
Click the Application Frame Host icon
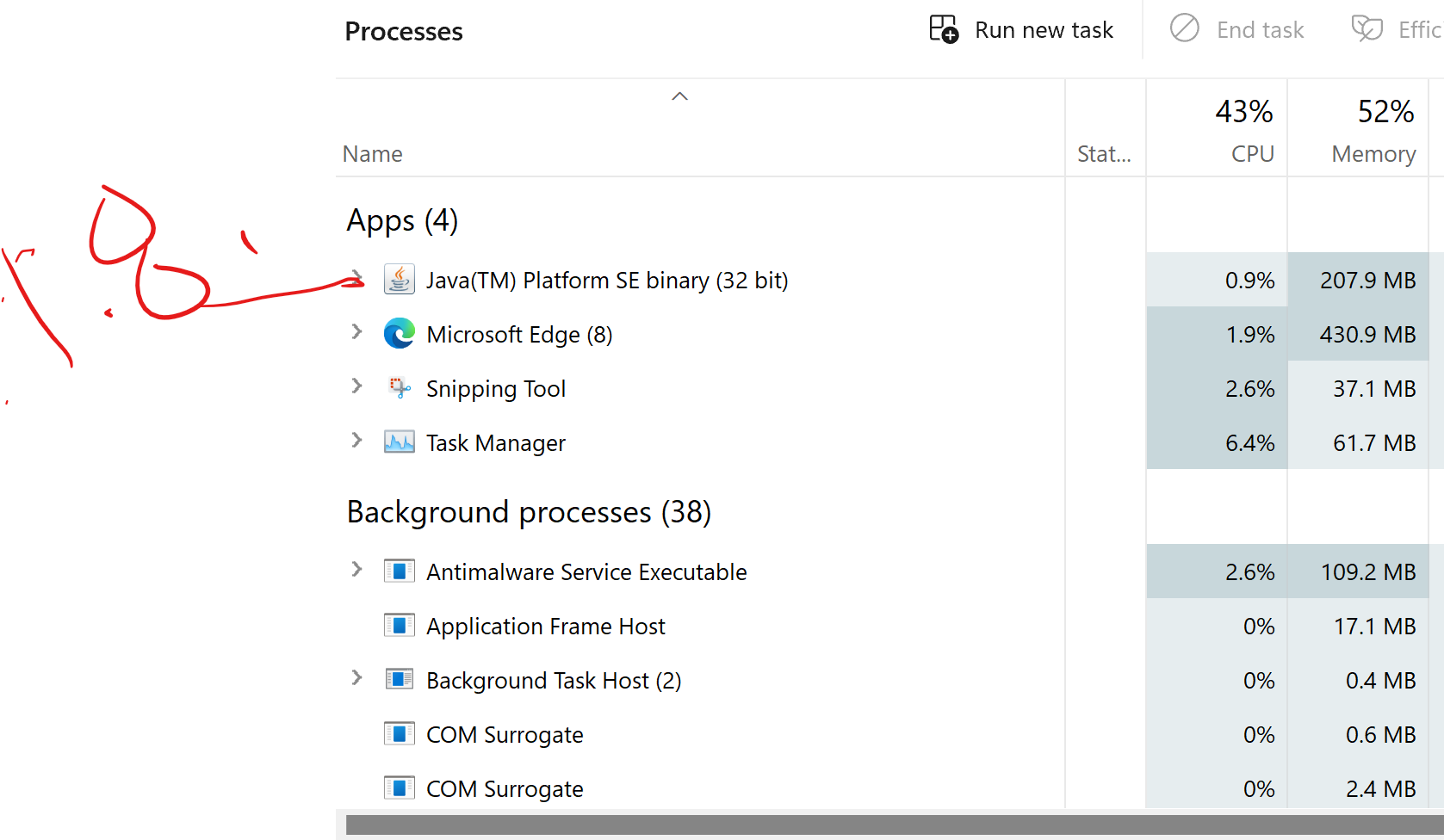[399, 626]
